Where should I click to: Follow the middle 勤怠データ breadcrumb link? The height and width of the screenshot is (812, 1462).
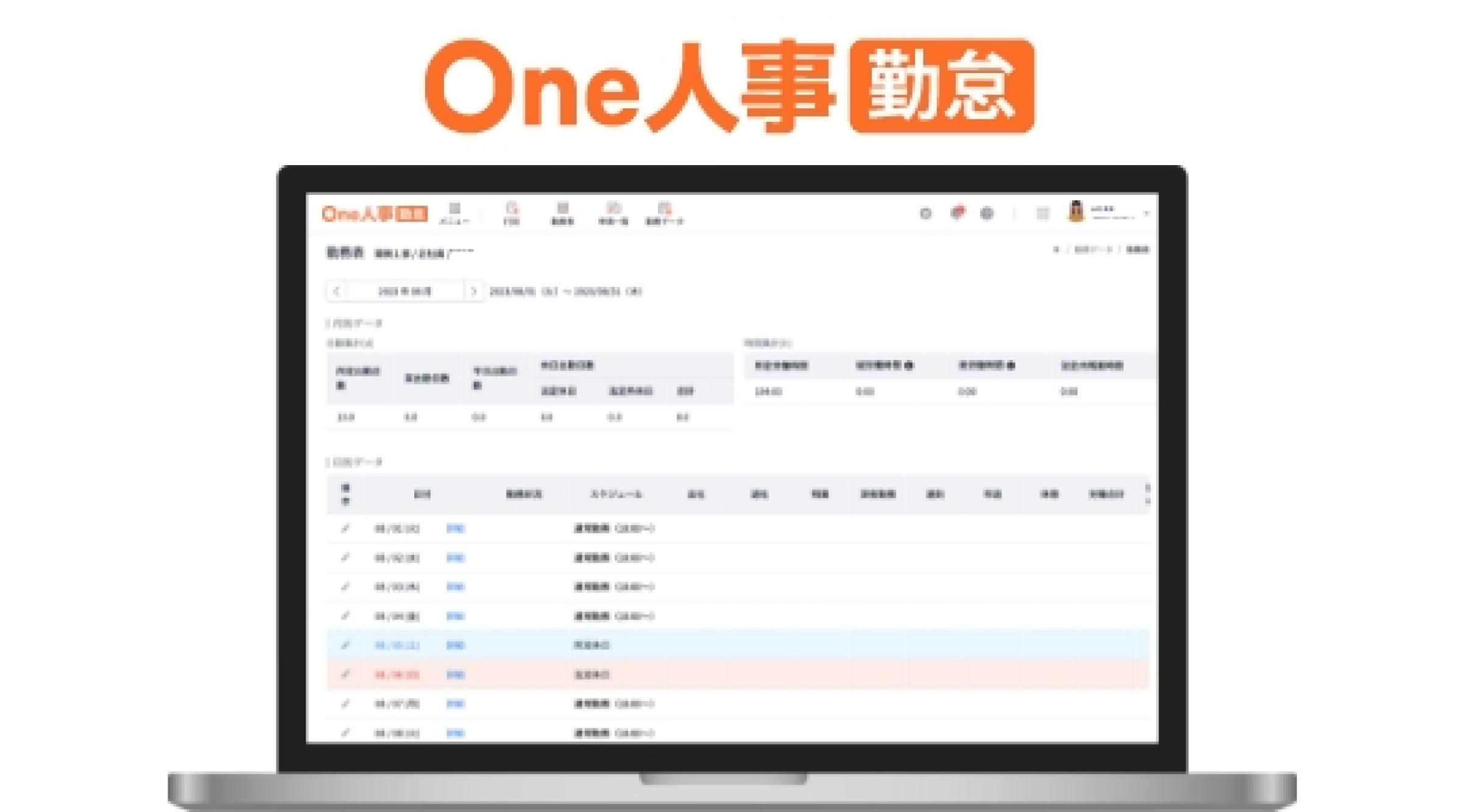pyautogui.click(x=1093, y=250)
